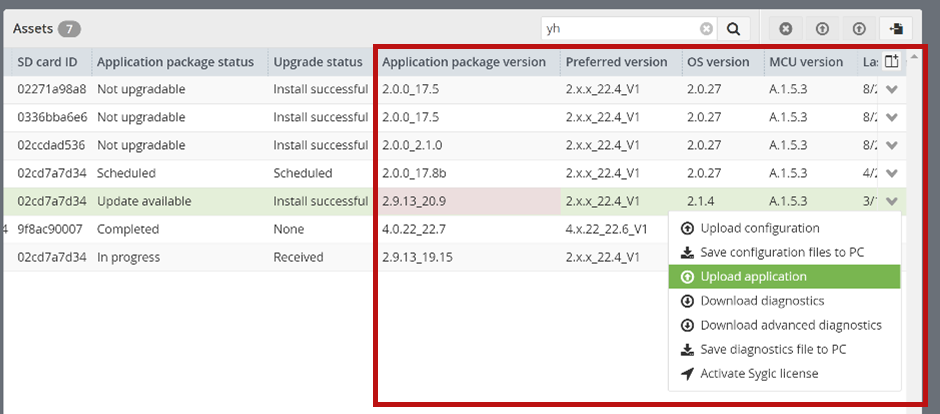The width and height of the screenshot is (940, 414).
Task: Open the add column chooser icon
Action: coord(891,61)
